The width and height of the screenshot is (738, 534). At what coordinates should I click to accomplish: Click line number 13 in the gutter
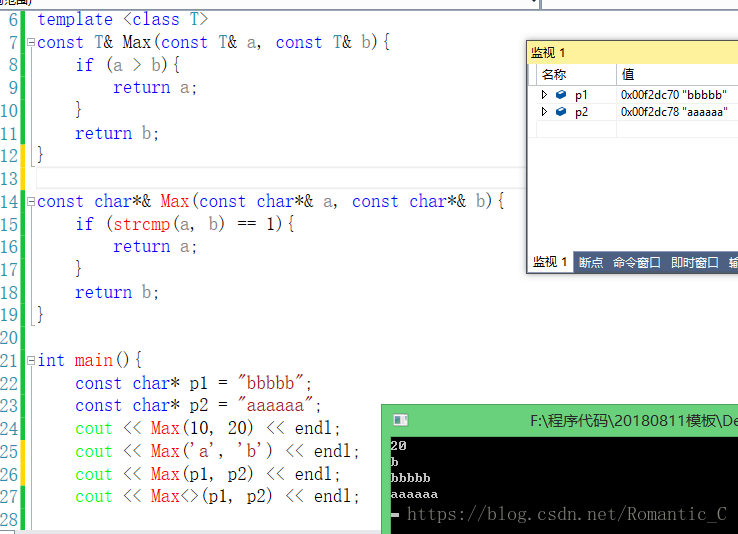click(x=9, y=179)
